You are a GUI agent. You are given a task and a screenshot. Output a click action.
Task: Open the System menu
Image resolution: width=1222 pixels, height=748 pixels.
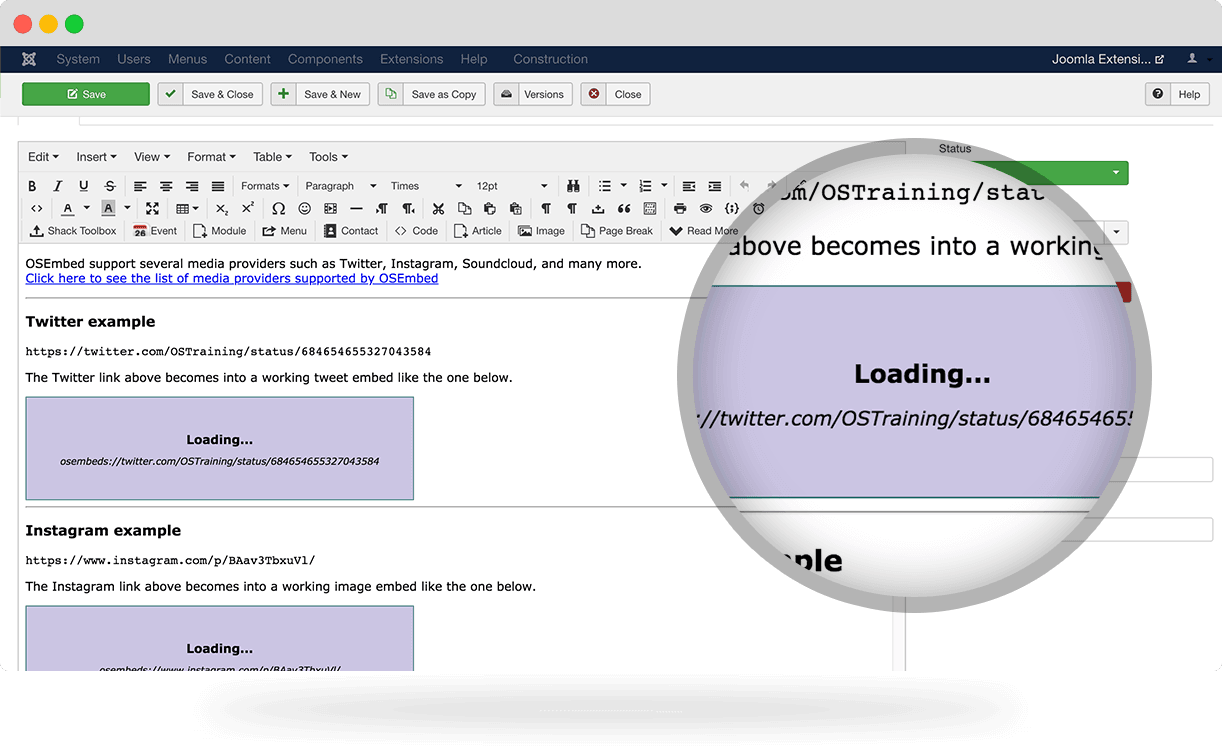(78, 59)
